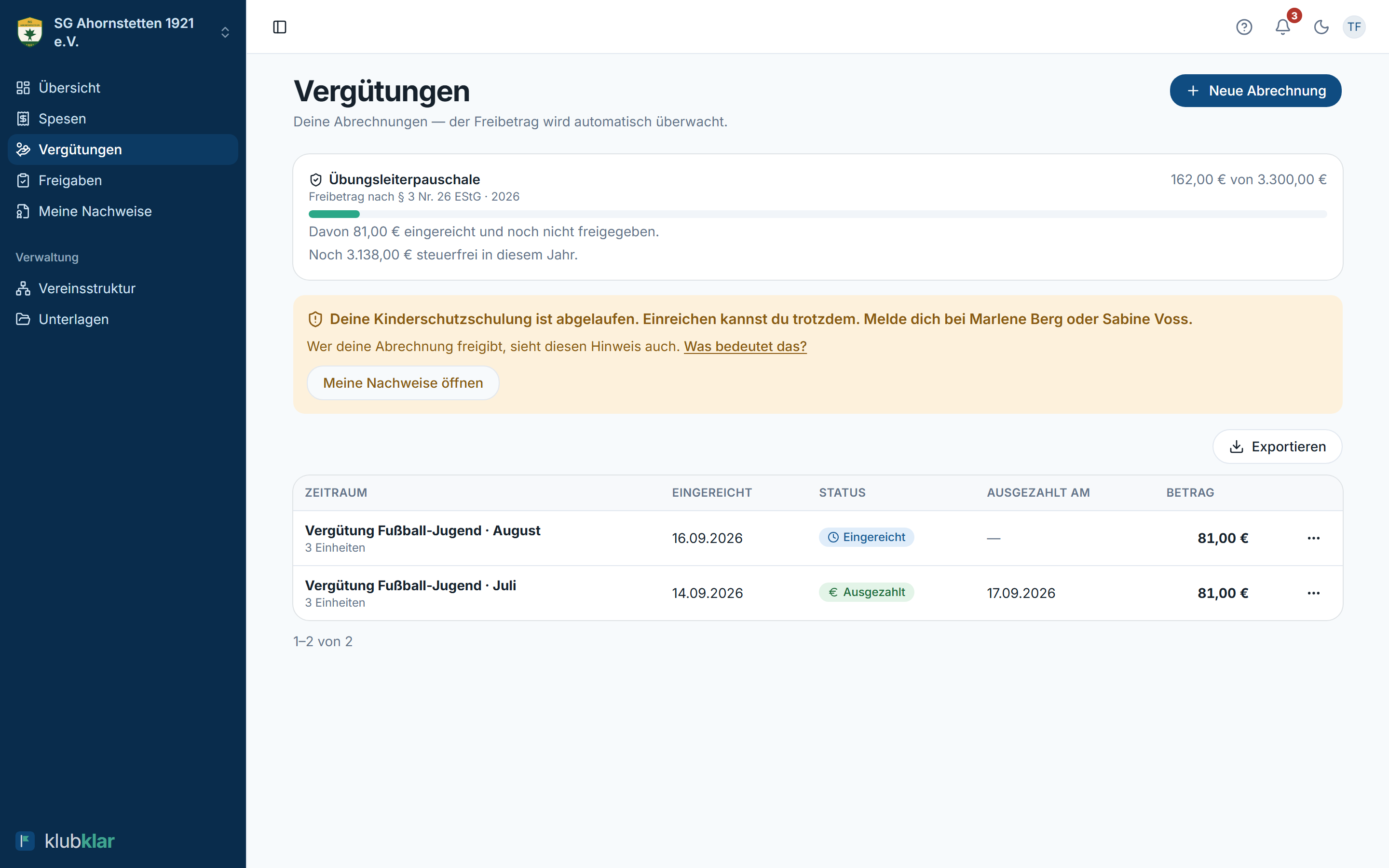This screenshot has height=868, width=1389.
Task: Open the help question mark icon
Action: [x=1244, y=27]
